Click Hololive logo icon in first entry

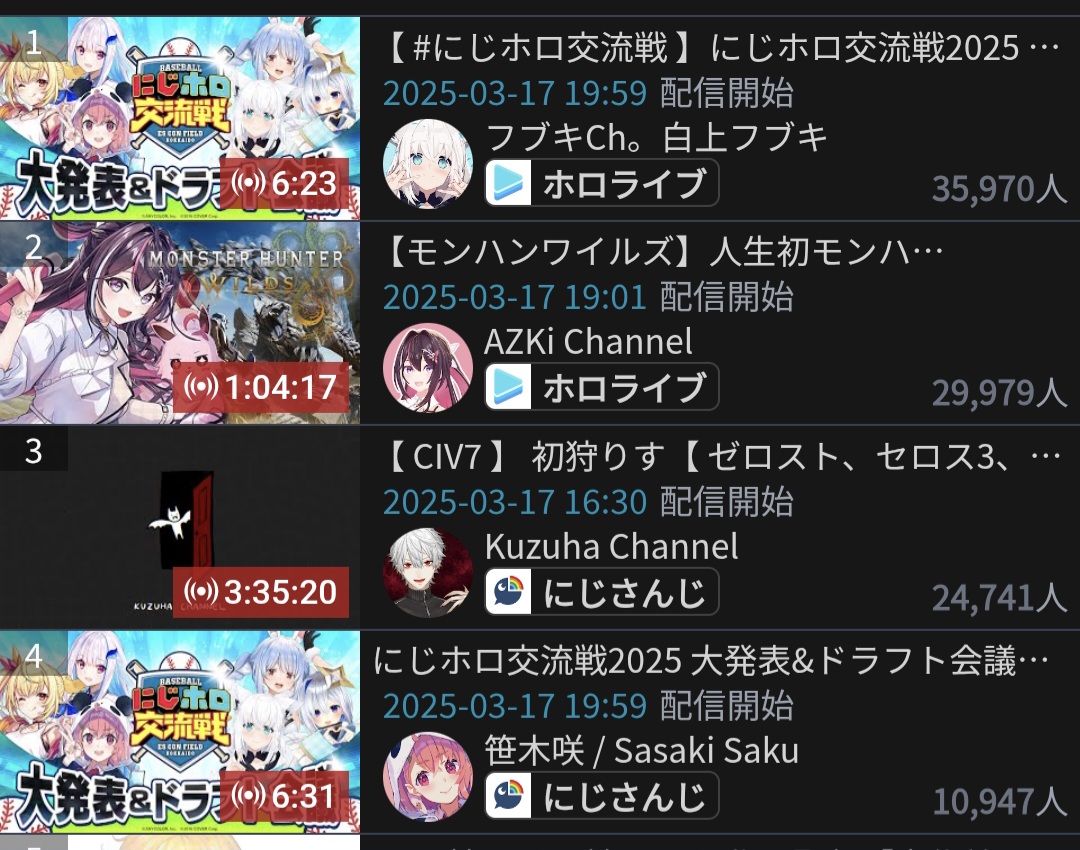click(509, 183)
